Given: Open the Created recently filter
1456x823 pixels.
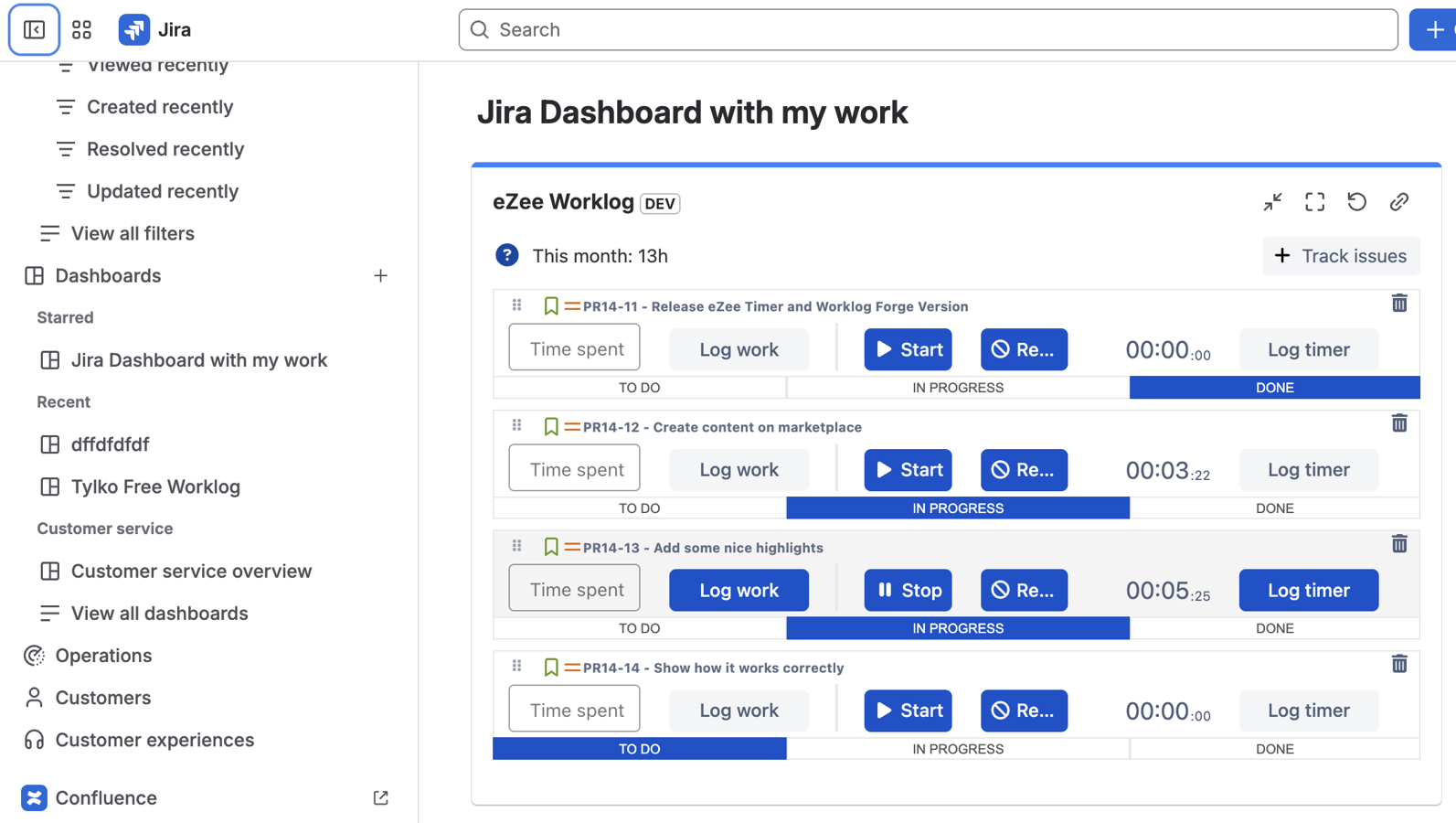Looking at the screenshot, I should [x=160, y=107].
